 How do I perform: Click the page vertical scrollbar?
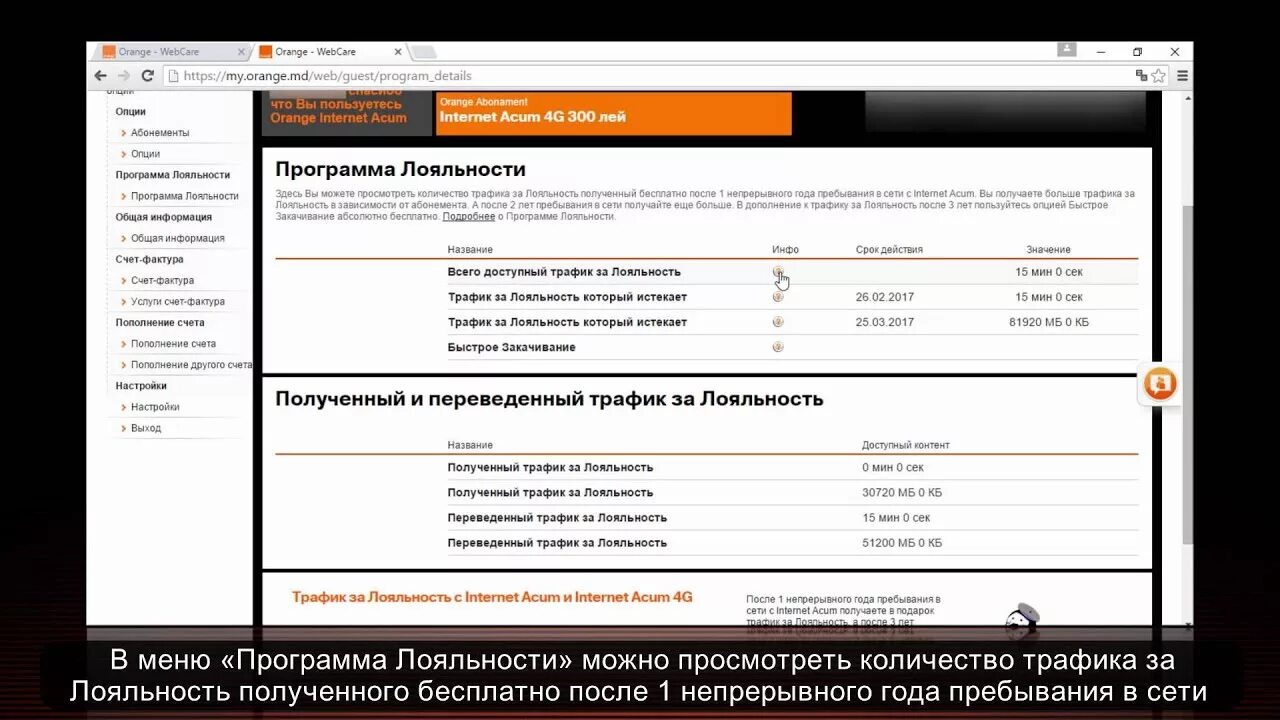1188,375
